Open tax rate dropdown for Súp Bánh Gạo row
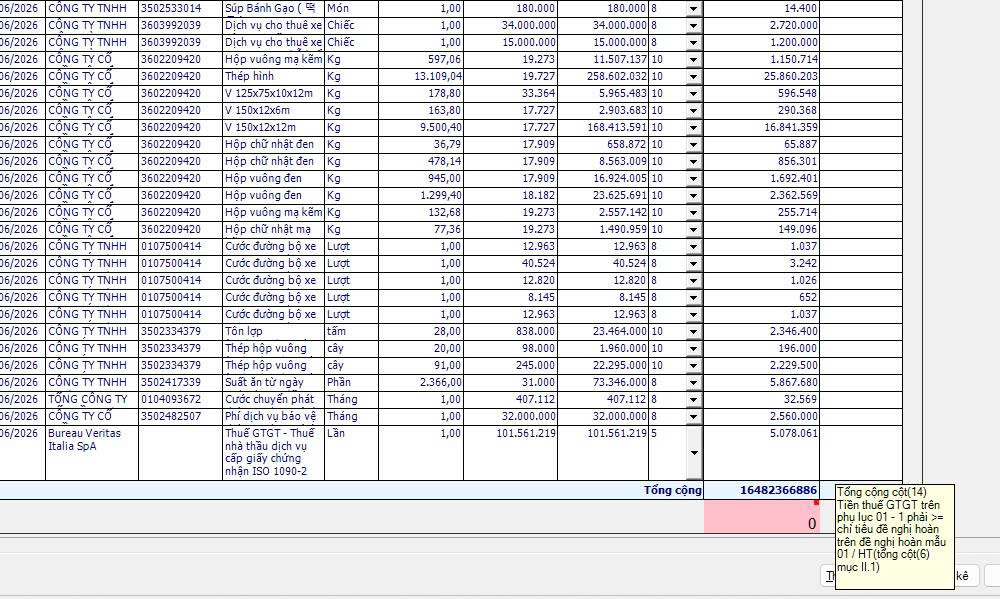This screenshot has height=599, width=1000. 693,8
